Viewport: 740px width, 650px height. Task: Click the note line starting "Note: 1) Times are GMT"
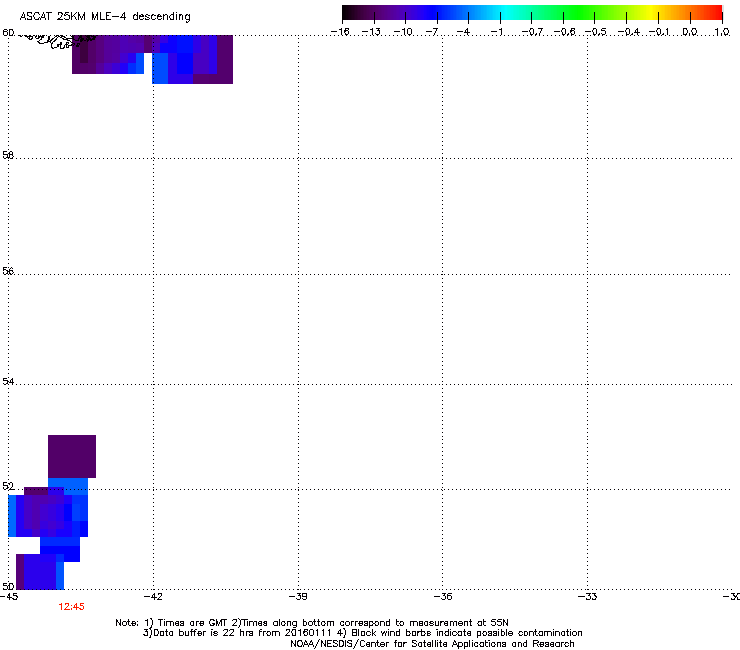[x=312, y=623]
